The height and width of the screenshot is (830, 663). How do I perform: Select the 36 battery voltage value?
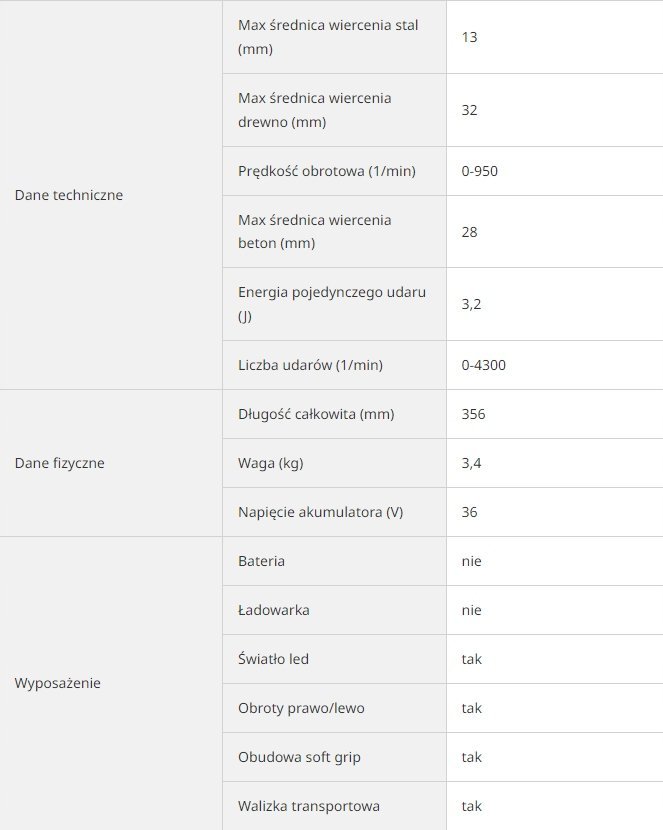(x=469, y=512)
